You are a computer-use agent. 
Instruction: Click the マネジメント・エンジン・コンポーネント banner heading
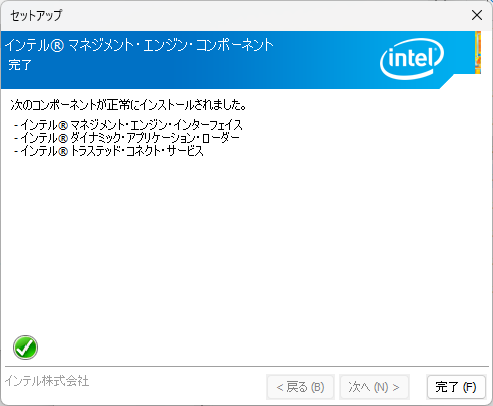tap(171, 45)
